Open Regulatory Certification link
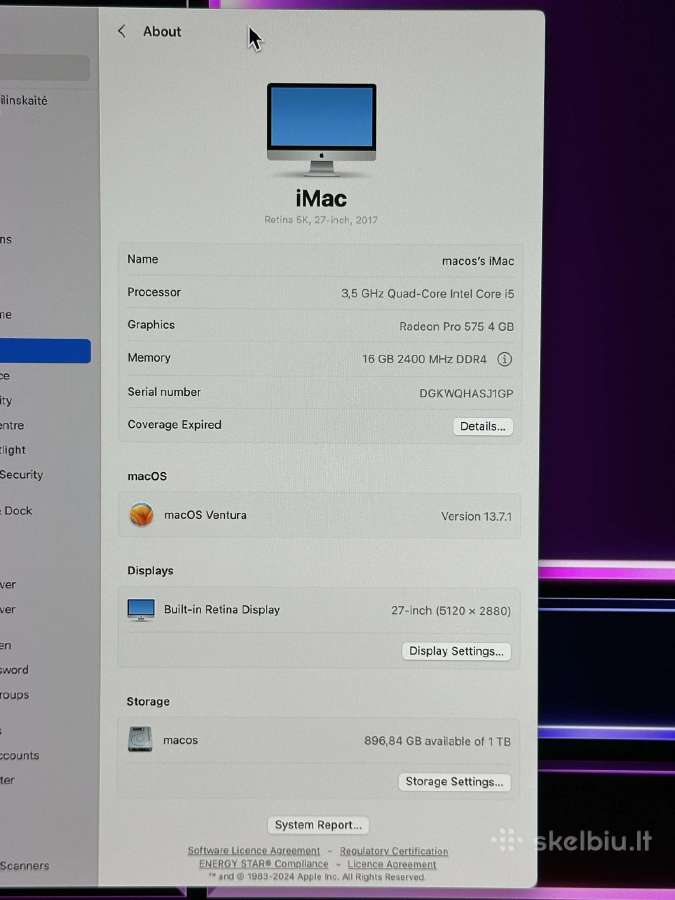This screenshot has height=900, width=675. click(394, 851)
